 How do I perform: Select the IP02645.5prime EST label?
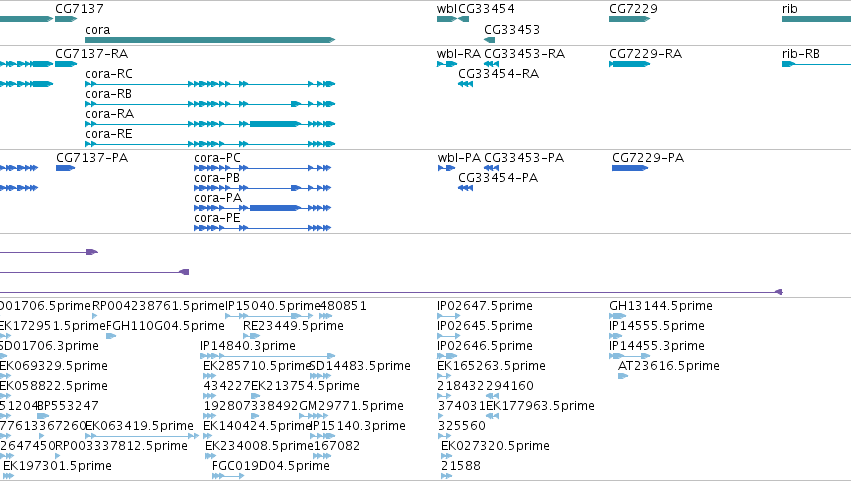(485, 326)
